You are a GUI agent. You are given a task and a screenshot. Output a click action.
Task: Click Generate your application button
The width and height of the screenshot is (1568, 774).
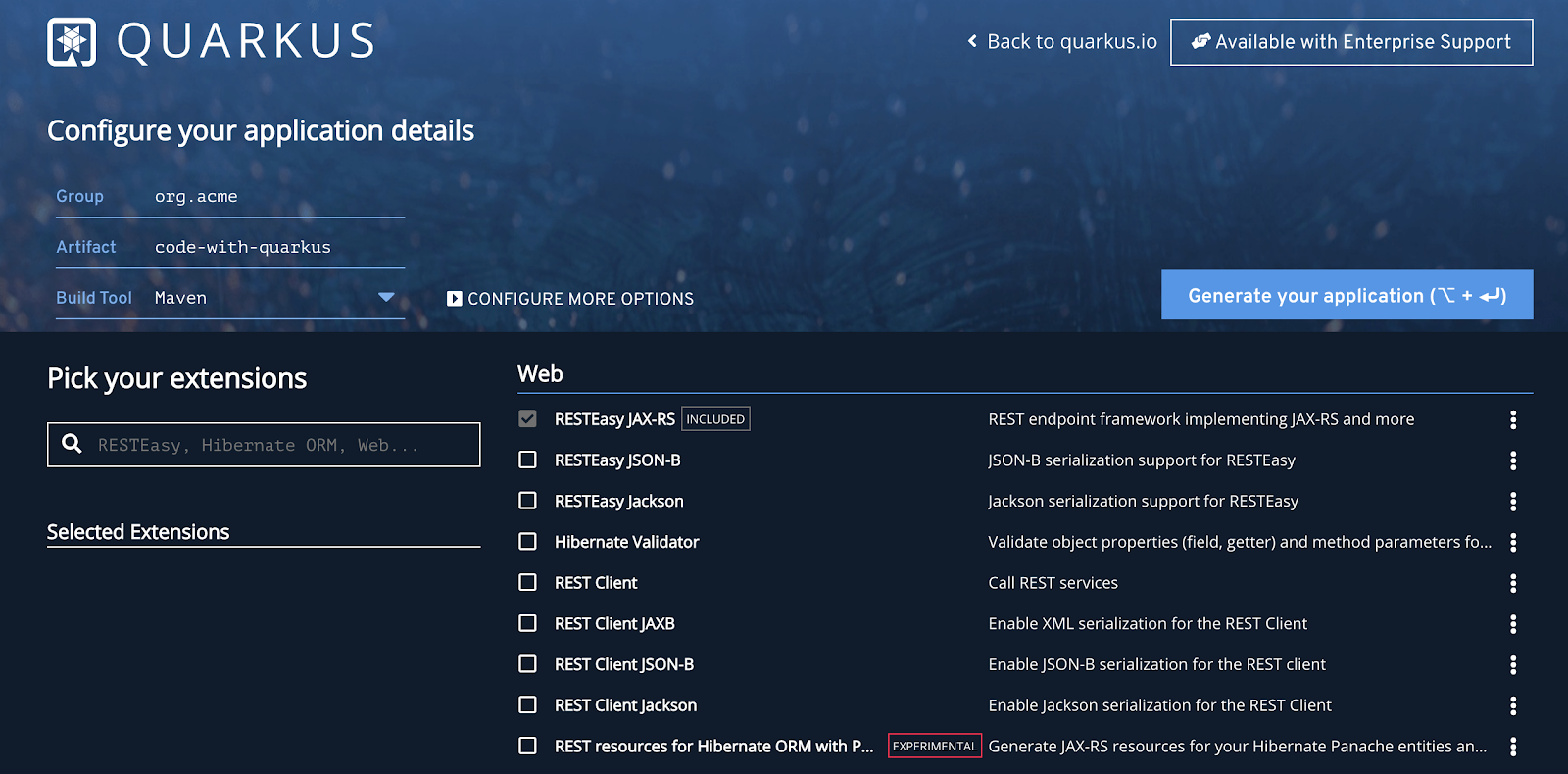tap(1347, 295)
